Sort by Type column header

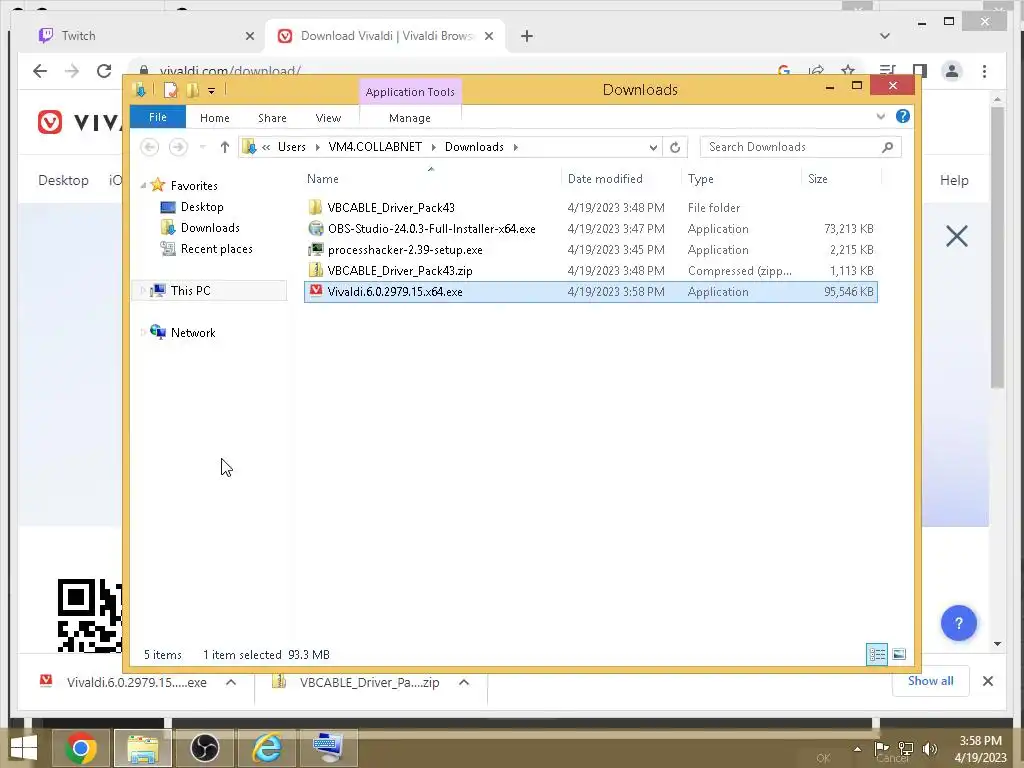click(700, 179)
